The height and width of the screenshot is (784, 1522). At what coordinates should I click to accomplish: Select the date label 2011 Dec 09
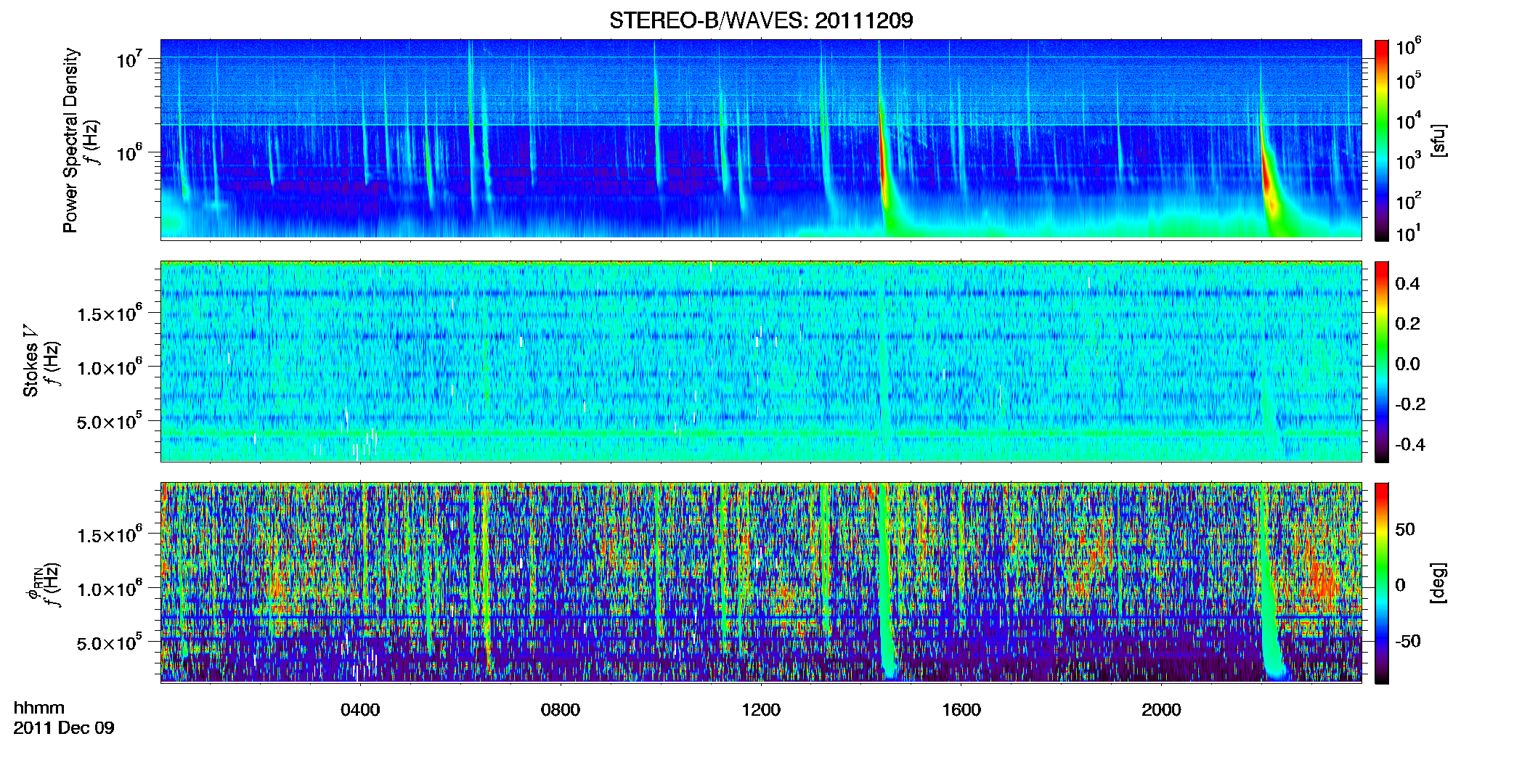pyautogui.click(x=64, y=727)
